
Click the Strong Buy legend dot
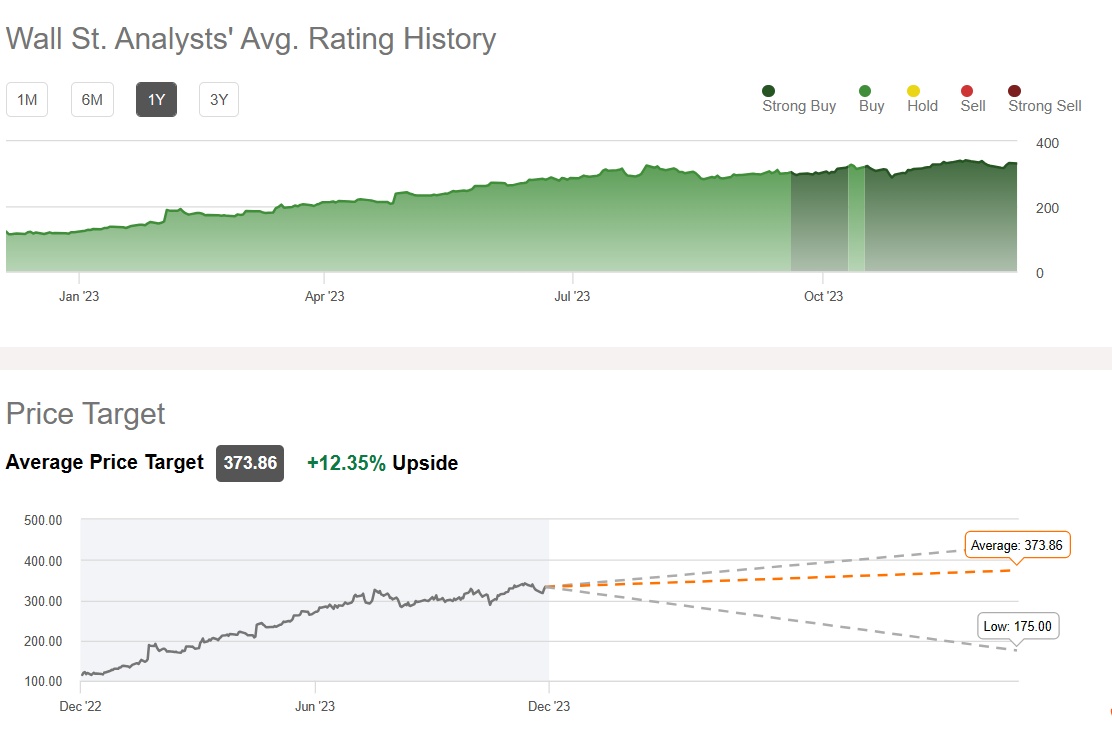coord(768,91)
